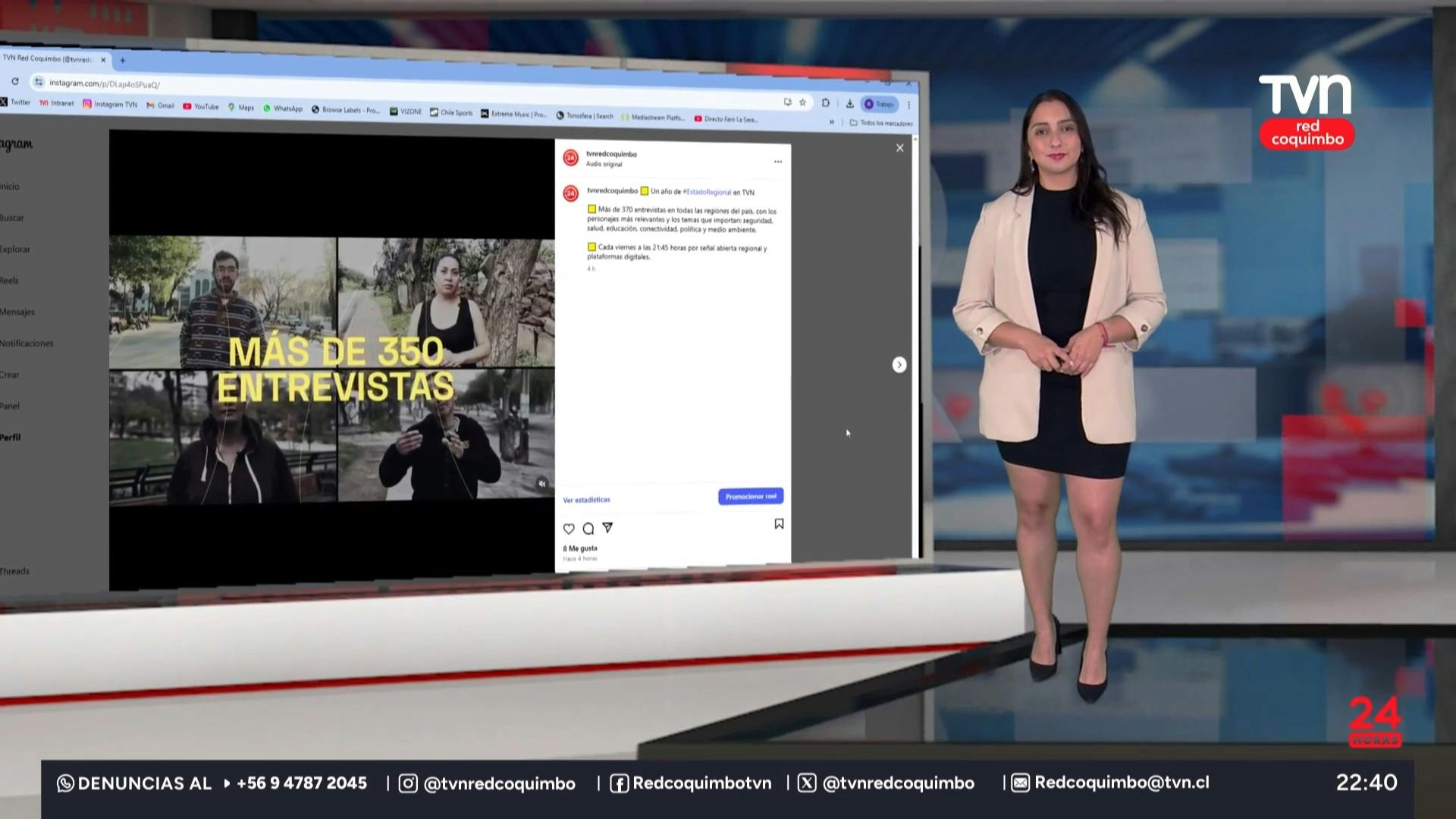Open the VIZONE bookmark
This screenshot has width=1456, height=819.
(x=406, y=111)
